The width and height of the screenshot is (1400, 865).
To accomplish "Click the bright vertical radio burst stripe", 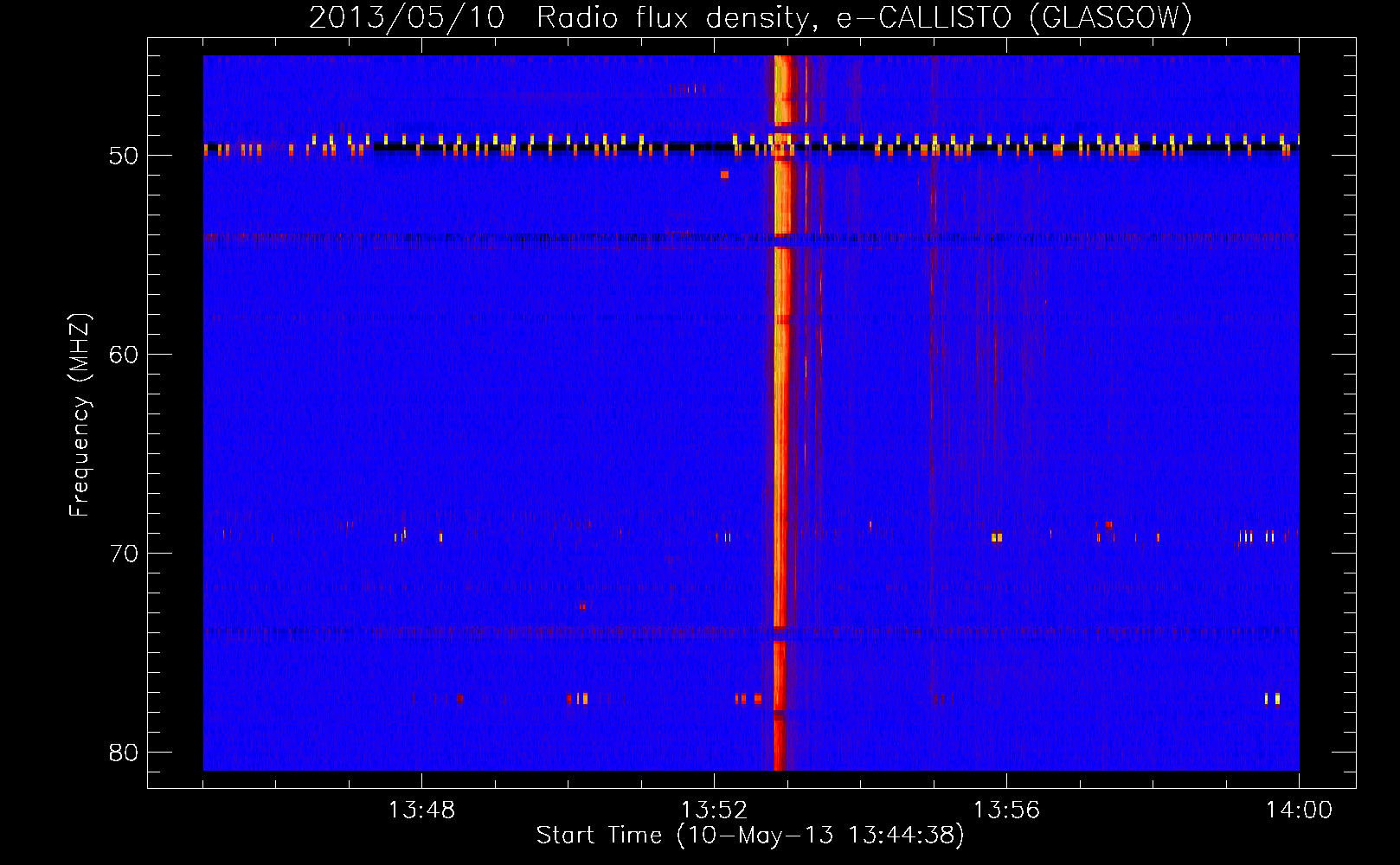I will tap(781, 413).
